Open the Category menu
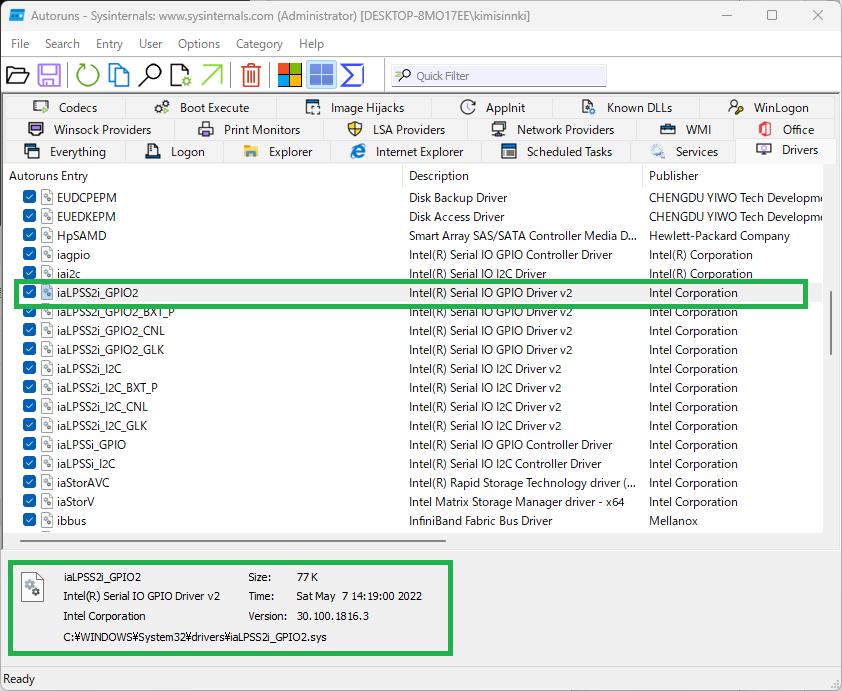Screen dimensions: 842x691 tap(259, 44)
